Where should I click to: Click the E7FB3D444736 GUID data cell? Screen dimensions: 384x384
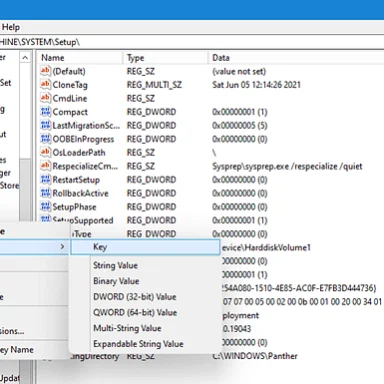[299, 288]
